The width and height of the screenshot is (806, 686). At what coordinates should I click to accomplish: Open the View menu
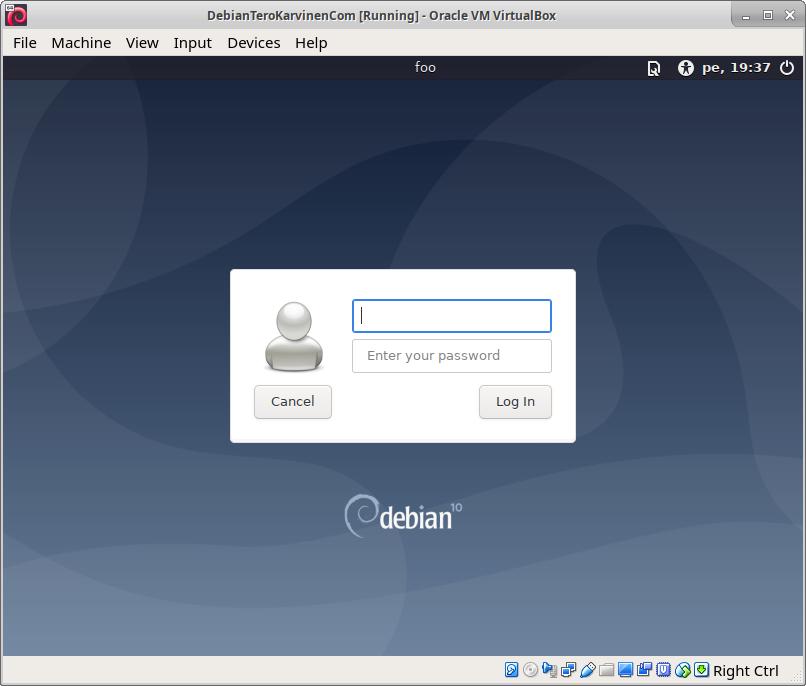(142, 43)
